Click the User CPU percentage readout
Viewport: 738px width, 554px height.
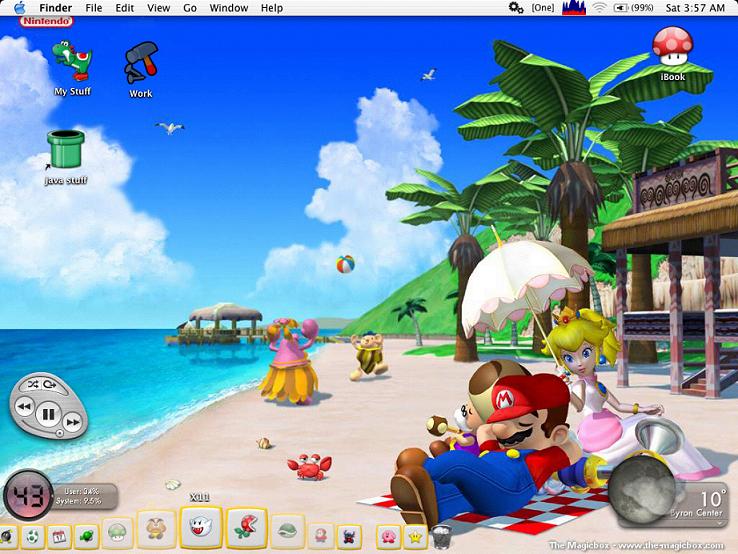point(81,491)
